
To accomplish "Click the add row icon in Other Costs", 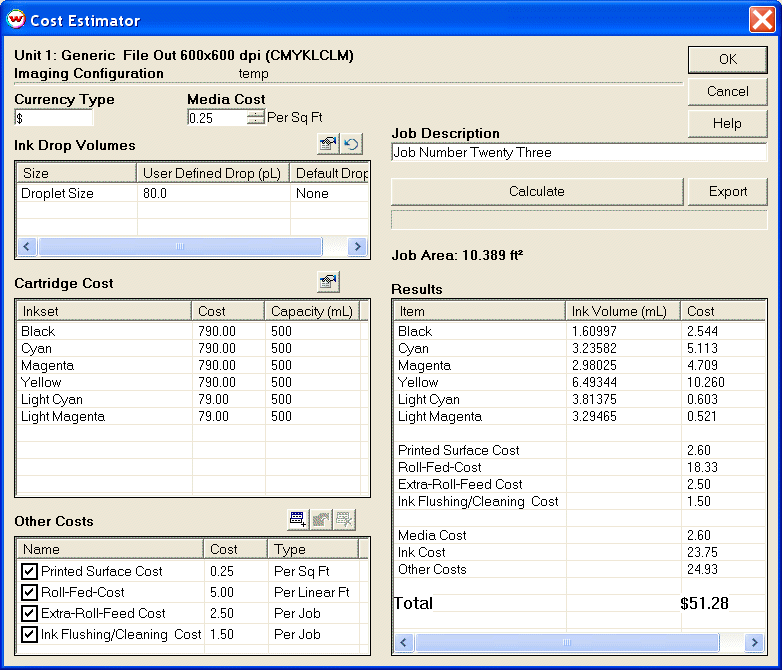I will 297,520.
